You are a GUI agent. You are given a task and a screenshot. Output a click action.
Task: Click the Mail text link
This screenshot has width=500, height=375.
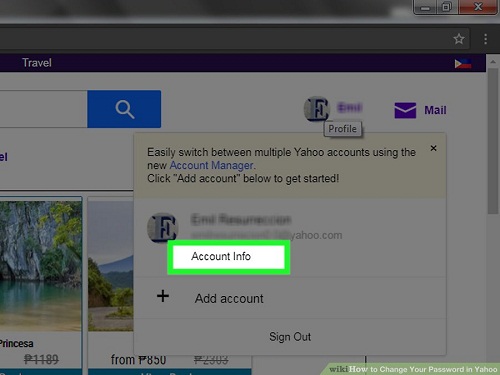(435, 110)
